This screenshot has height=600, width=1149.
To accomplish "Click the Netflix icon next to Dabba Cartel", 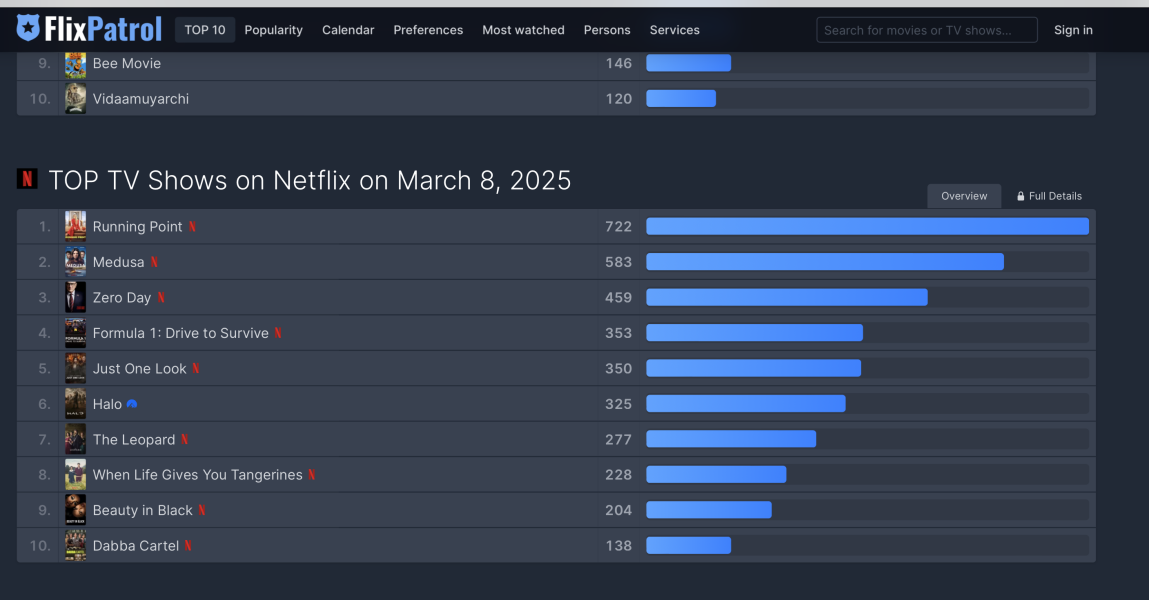I will (x=188, y=546).
